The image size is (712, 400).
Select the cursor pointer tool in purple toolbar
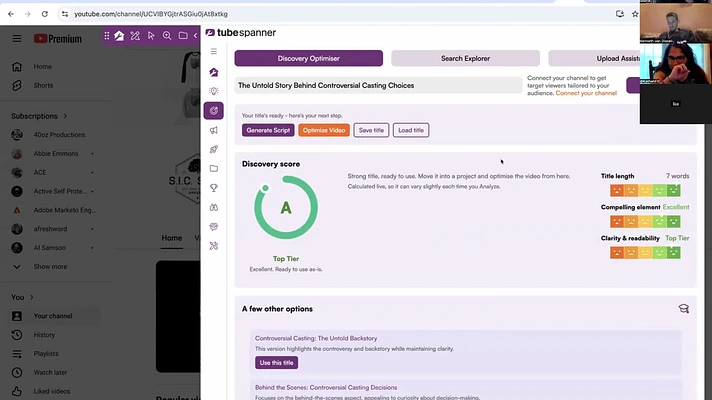pos(151,36)
